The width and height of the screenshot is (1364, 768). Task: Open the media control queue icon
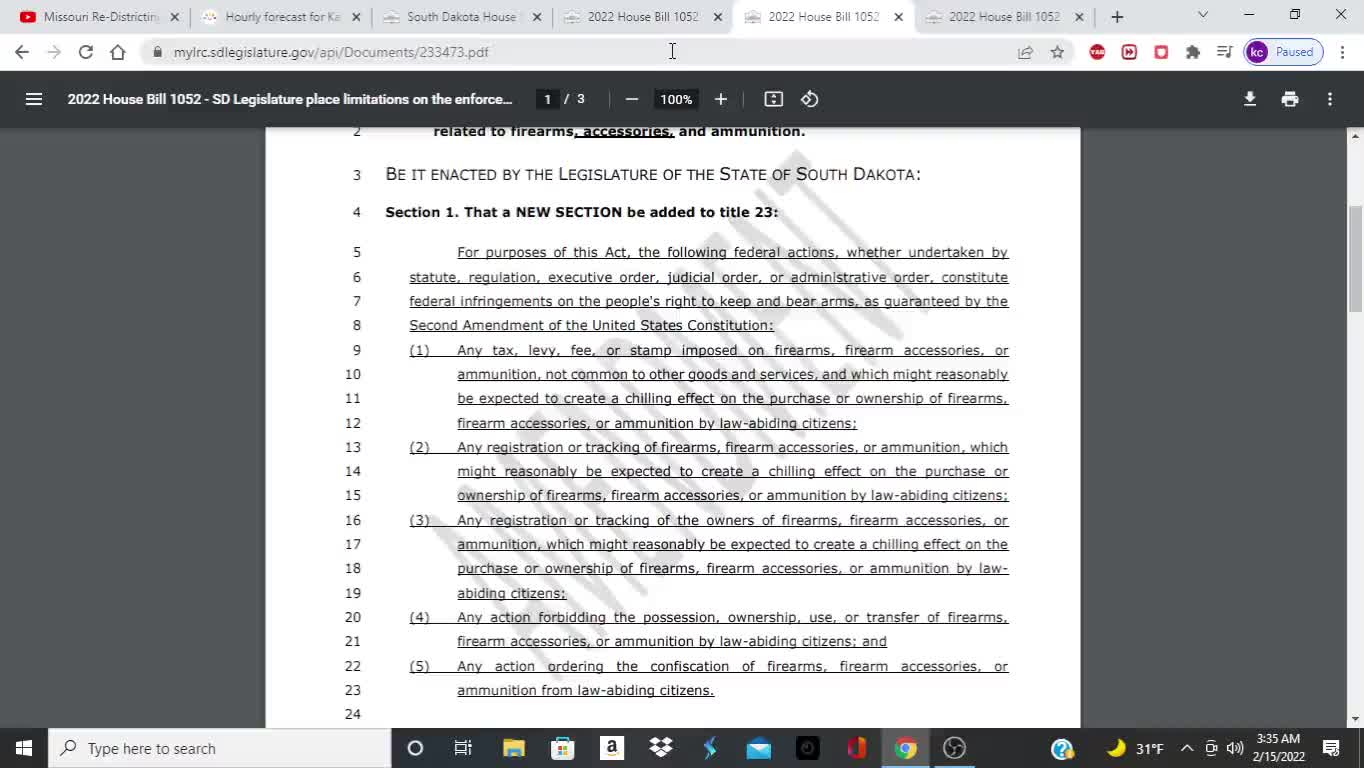[1225, 52]
